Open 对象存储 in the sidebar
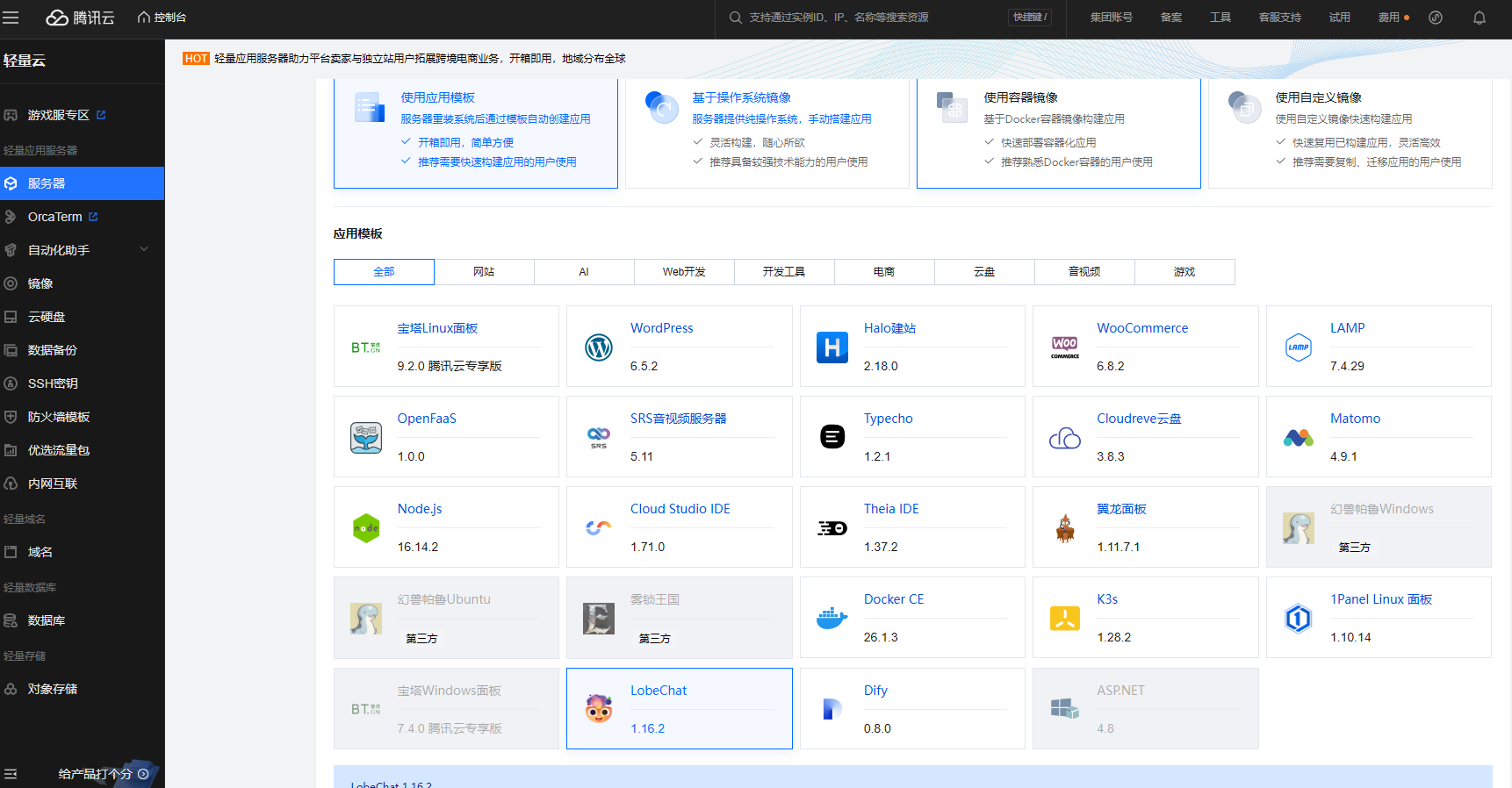 83,689
